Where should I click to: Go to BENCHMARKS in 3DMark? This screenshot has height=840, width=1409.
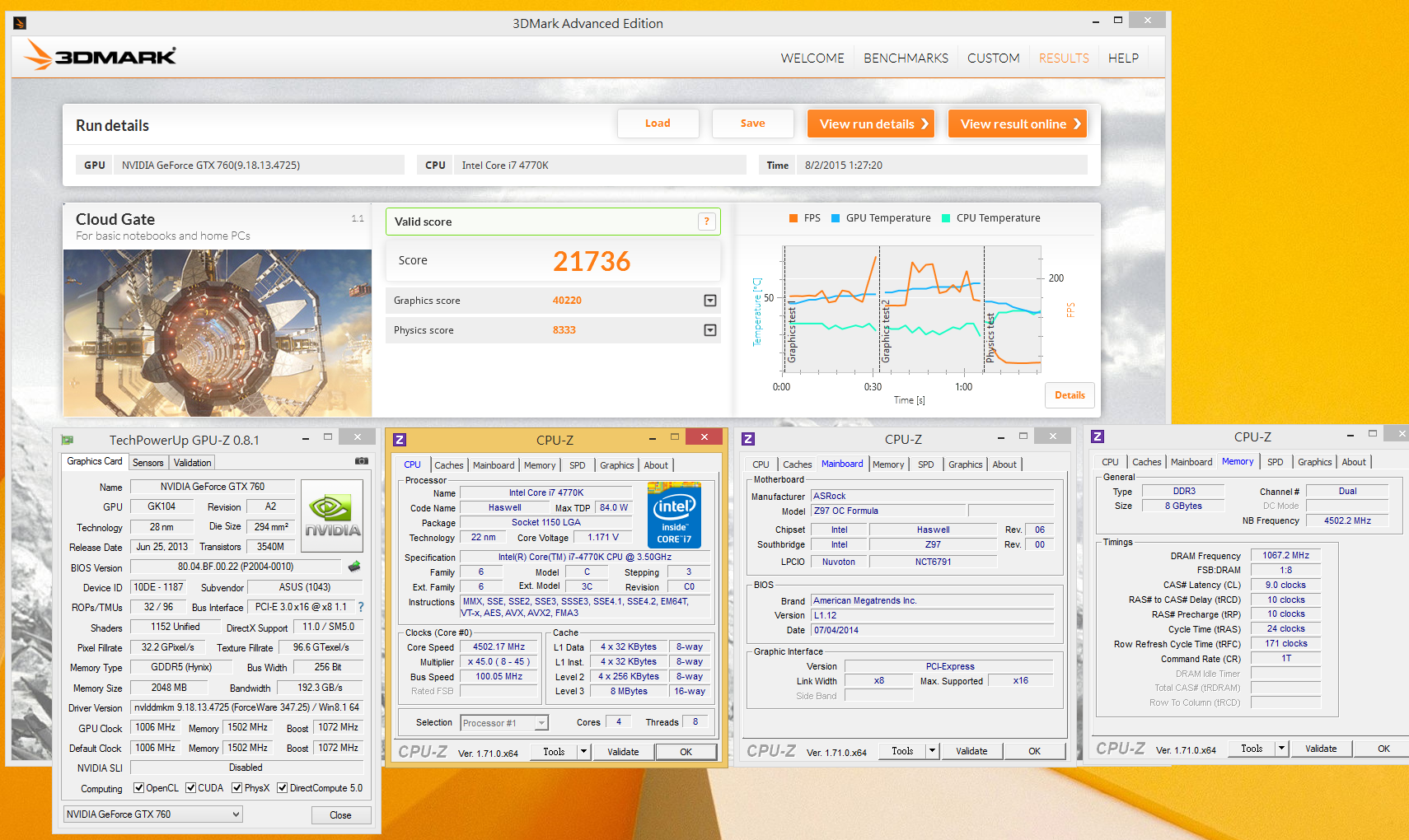point(906,58)
